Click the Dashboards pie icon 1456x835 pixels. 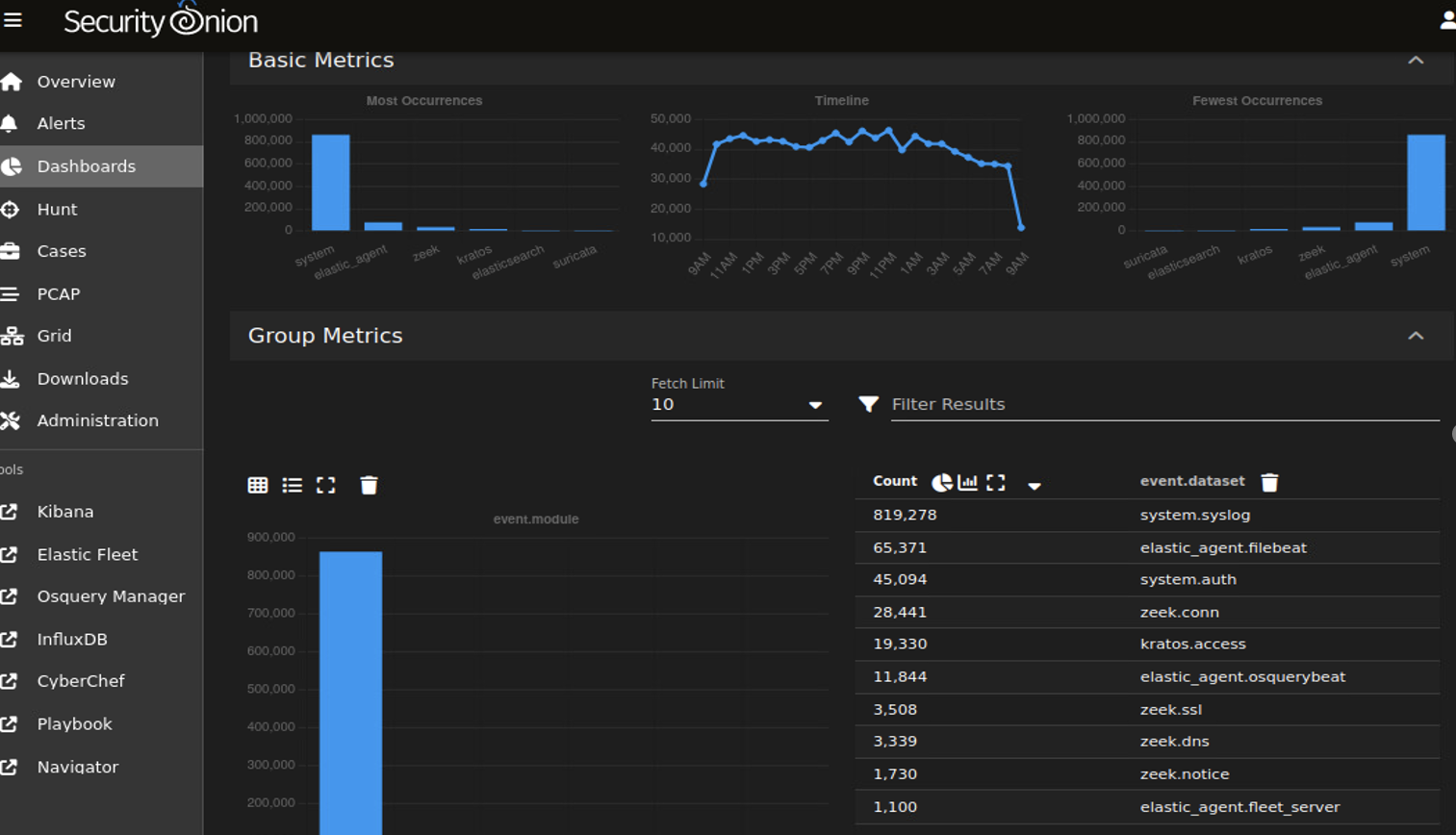[x=11, y=166]
